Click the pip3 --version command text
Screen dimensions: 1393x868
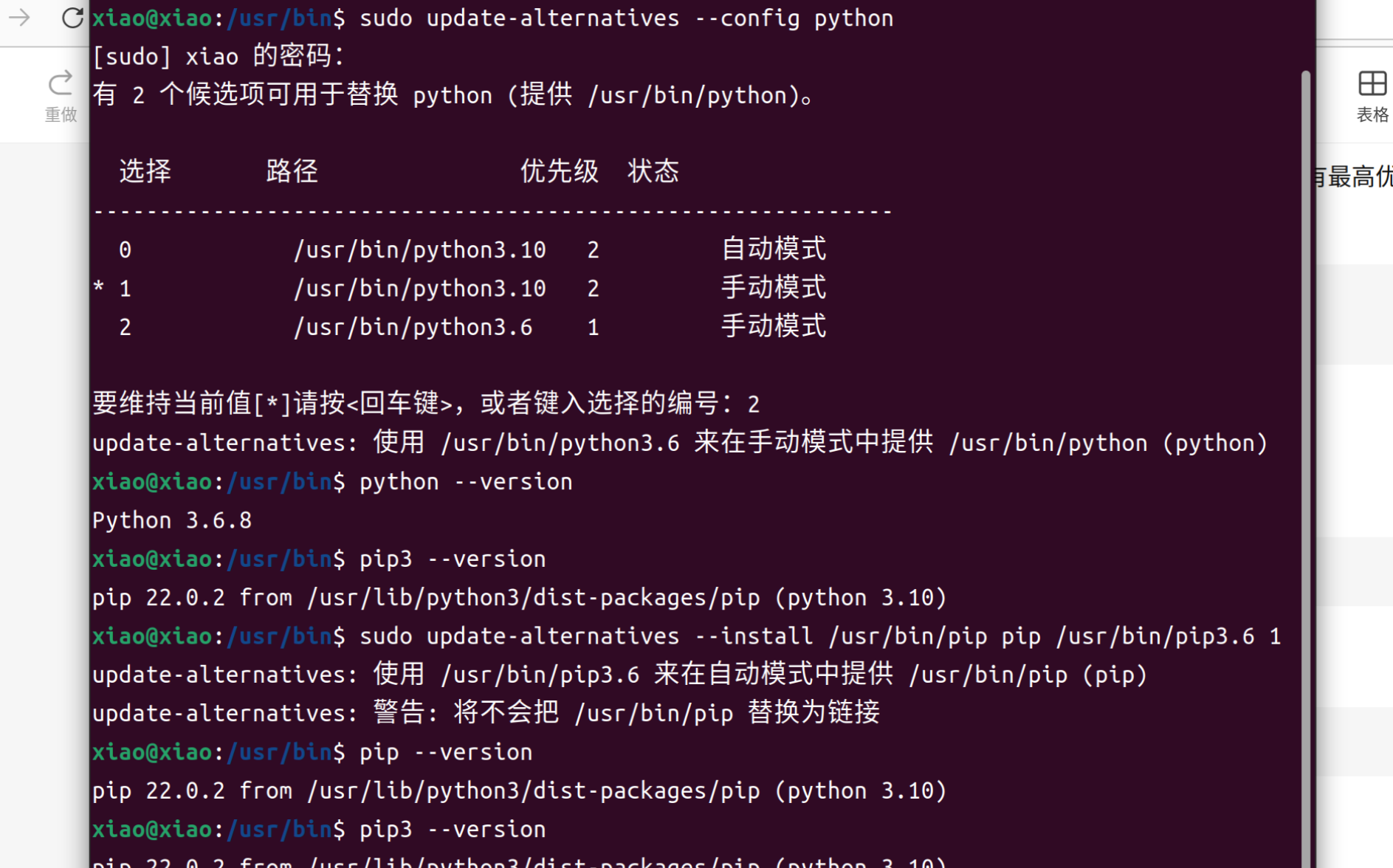tap(451, 559)
